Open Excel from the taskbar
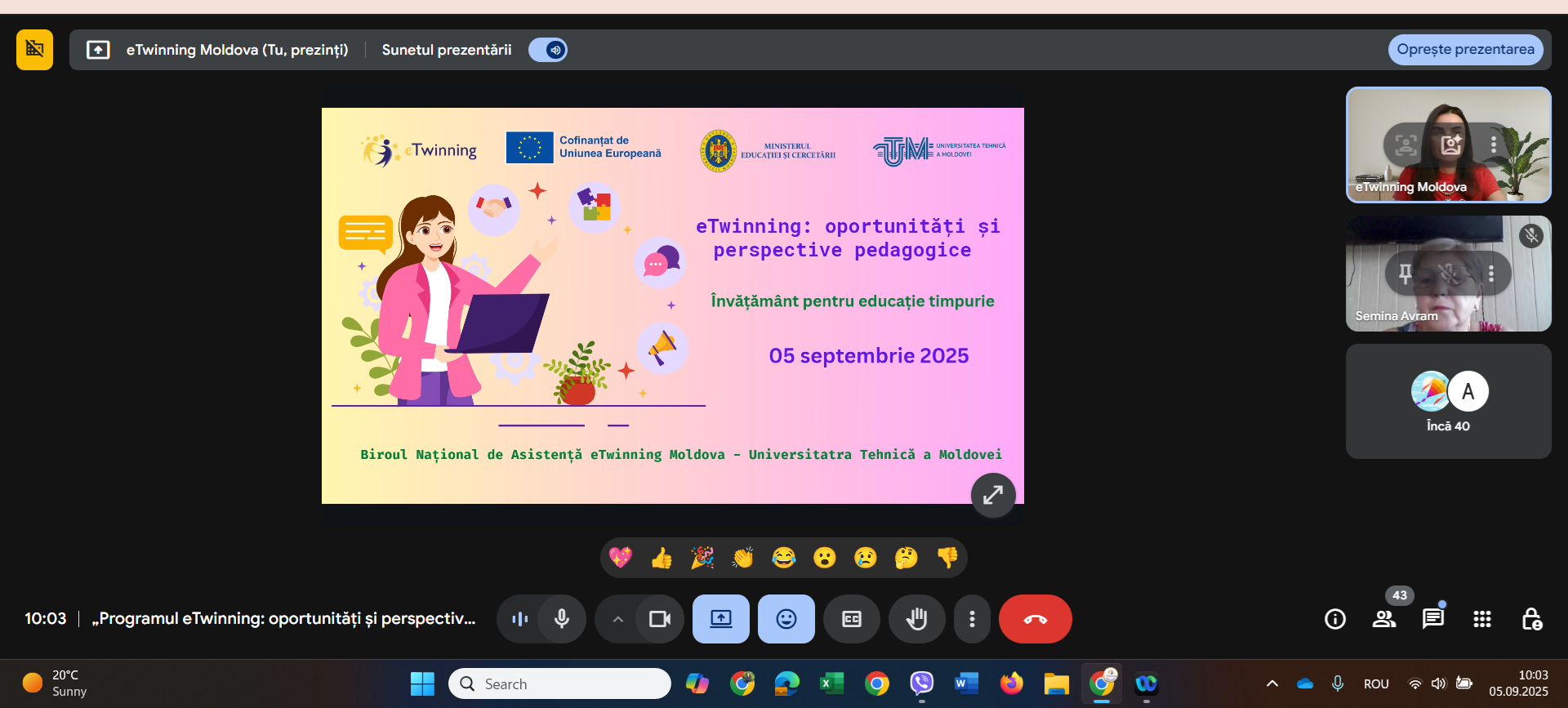 pyautogui.click(x=831, y=684)
